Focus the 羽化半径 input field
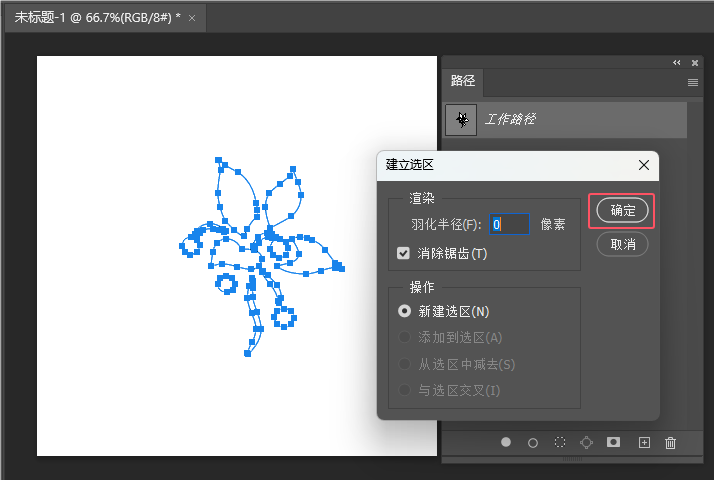The height and width of the screenshot is (480, 714). click(x=509, y=224)
